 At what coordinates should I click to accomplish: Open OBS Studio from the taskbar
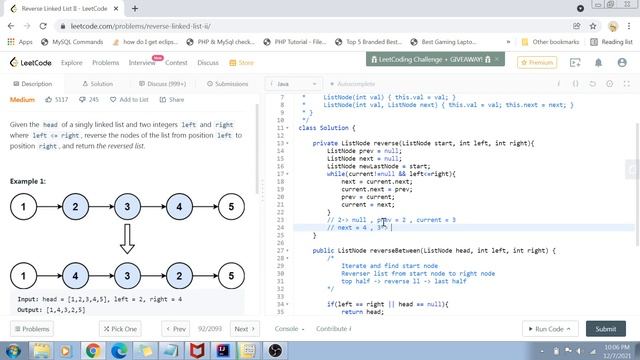(275, 351)
